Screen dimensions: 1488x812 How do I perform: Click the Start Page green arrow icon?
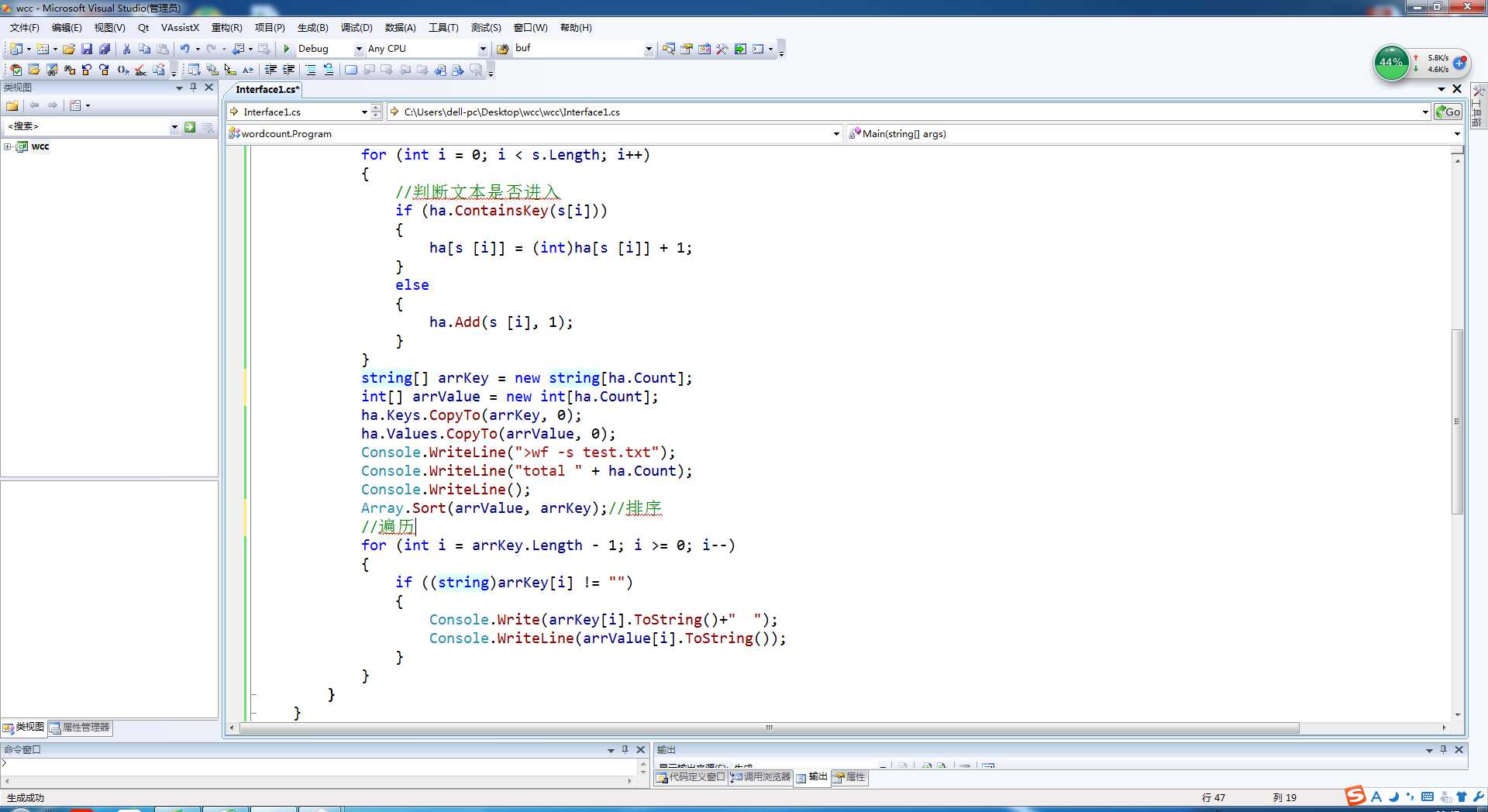(x=740, y=49)
